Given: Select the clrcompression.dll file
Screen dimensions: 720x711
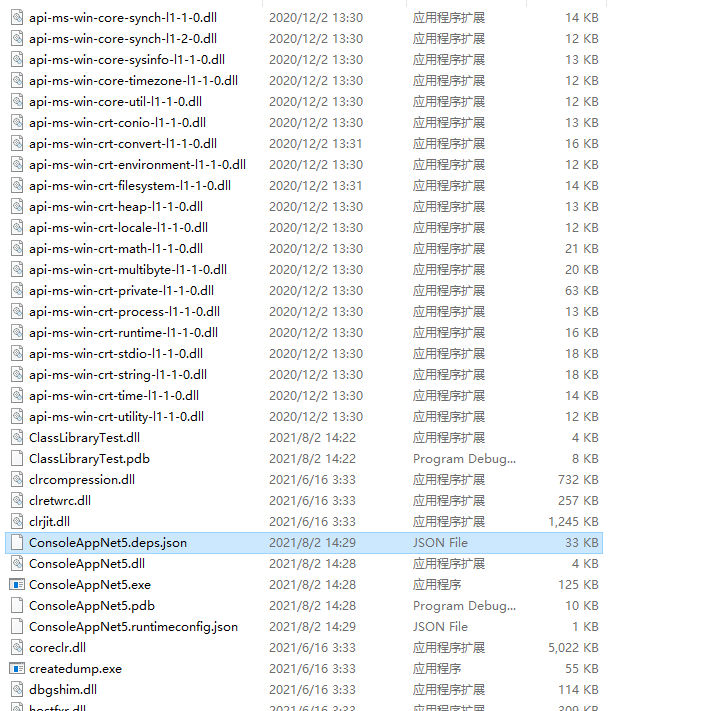Looking at the screenshot, I should point(82,479).
